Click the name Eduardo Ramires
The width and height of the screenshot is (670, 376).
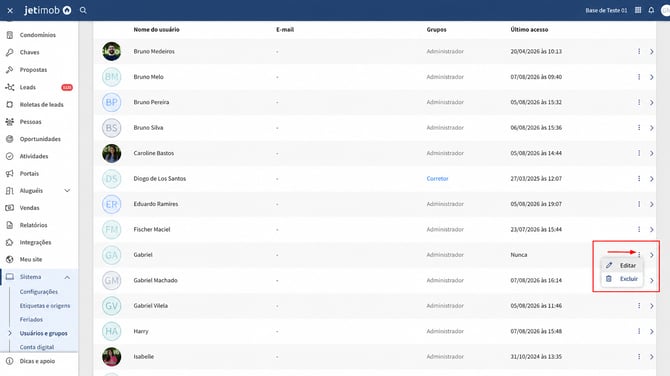(156, 204)
